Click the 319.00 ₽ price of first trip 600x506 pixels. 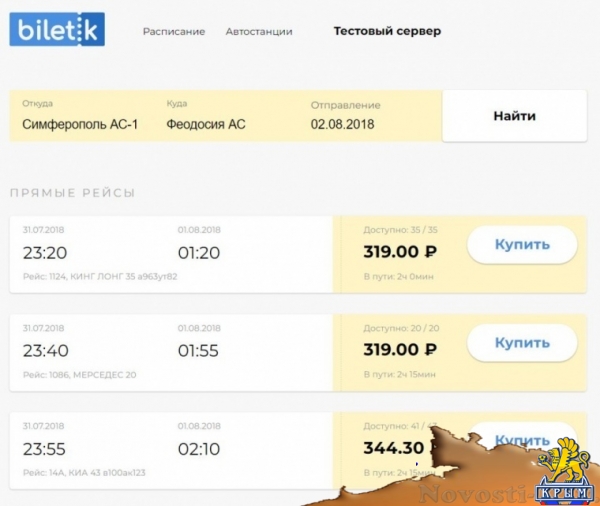pos(399,252)
